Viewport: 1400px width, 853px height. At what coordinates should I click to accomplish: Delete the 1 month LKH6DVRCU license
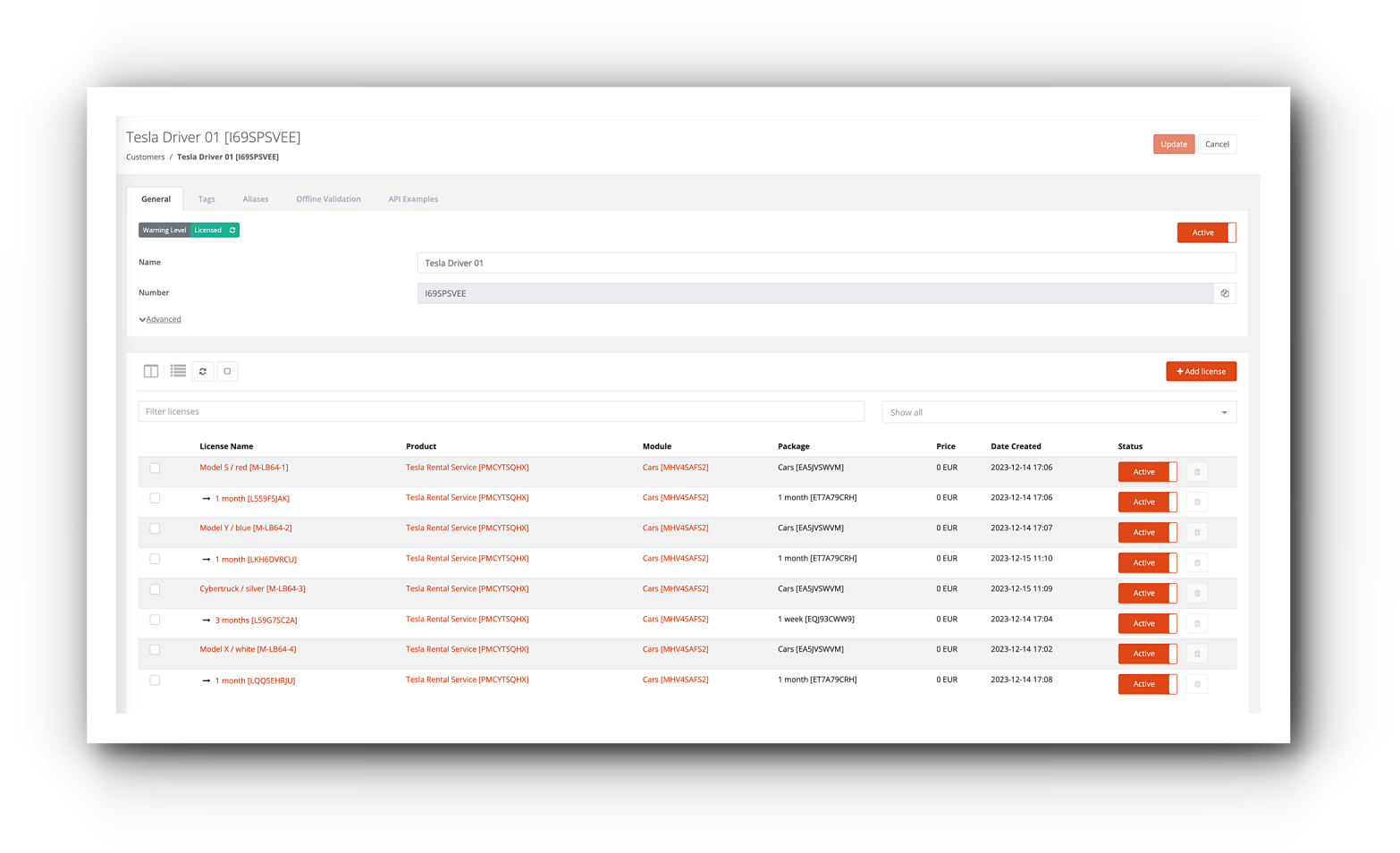tap(1197, 563)
